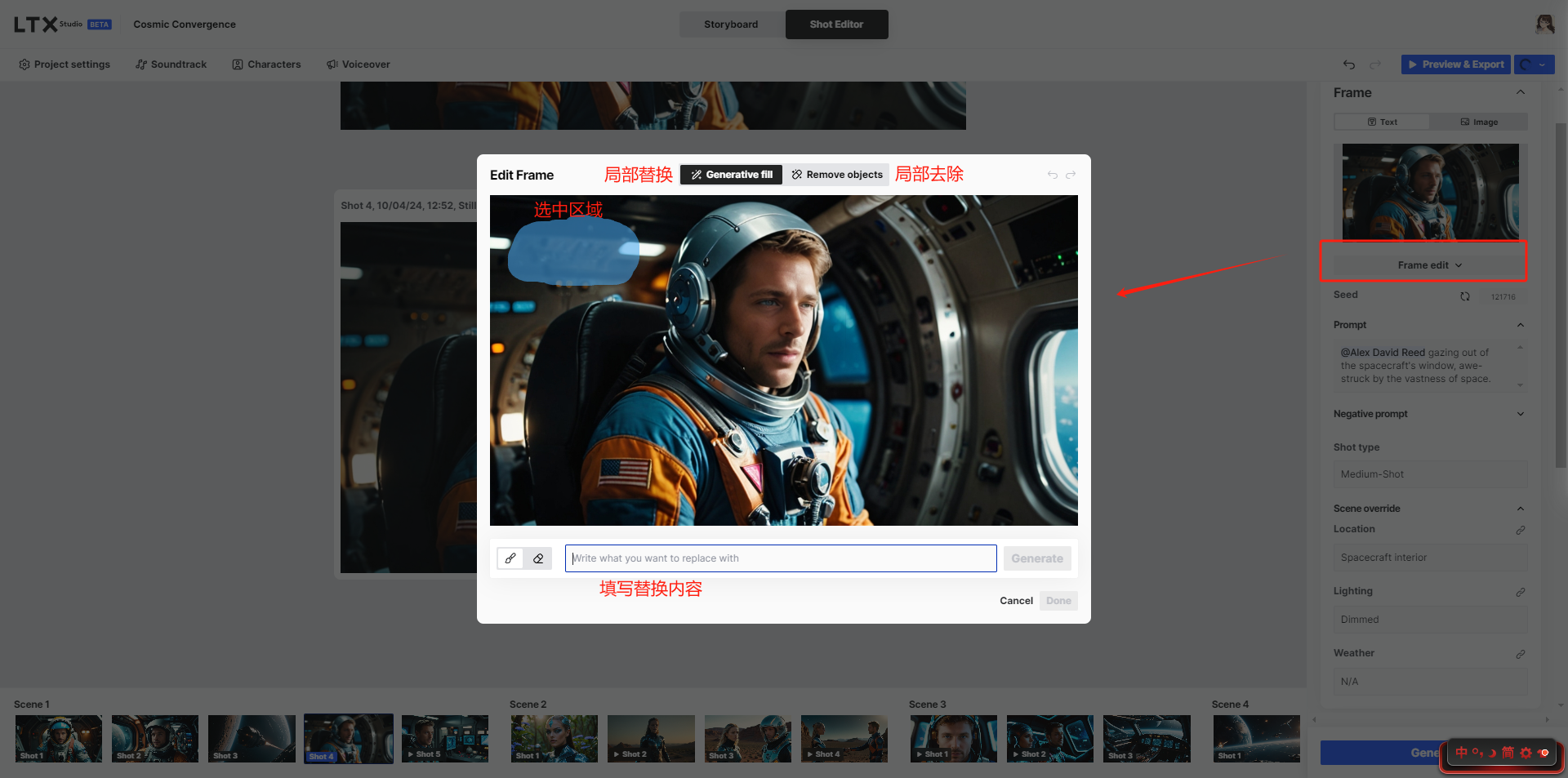Randomize the Seed with refresh icon
The height and width of the screenshot is (778, 1568).
pyautogui.click(x=1465, y=296)
